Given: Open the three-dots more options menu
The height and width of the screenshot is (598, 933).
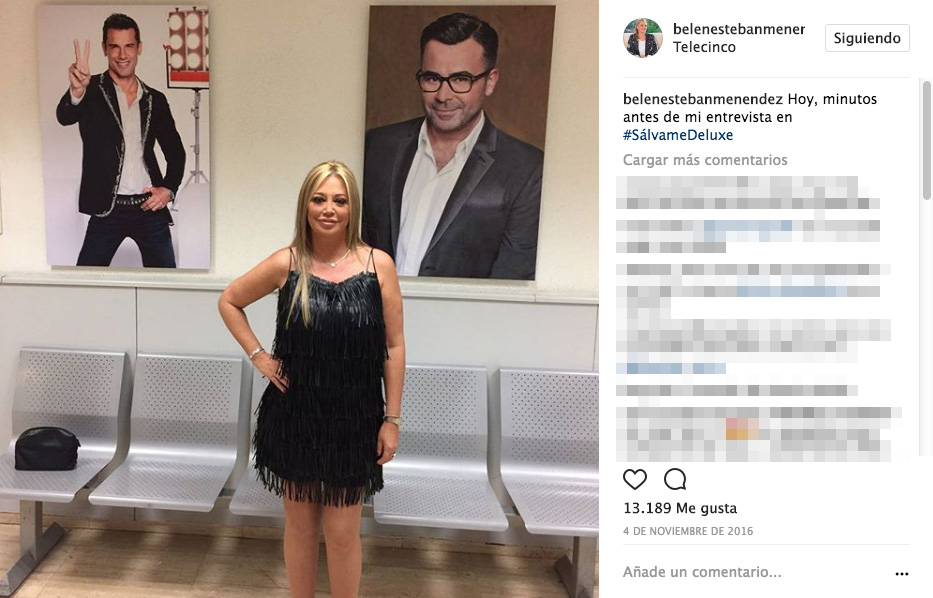Looking at the screenshot, I should [901, 574].
